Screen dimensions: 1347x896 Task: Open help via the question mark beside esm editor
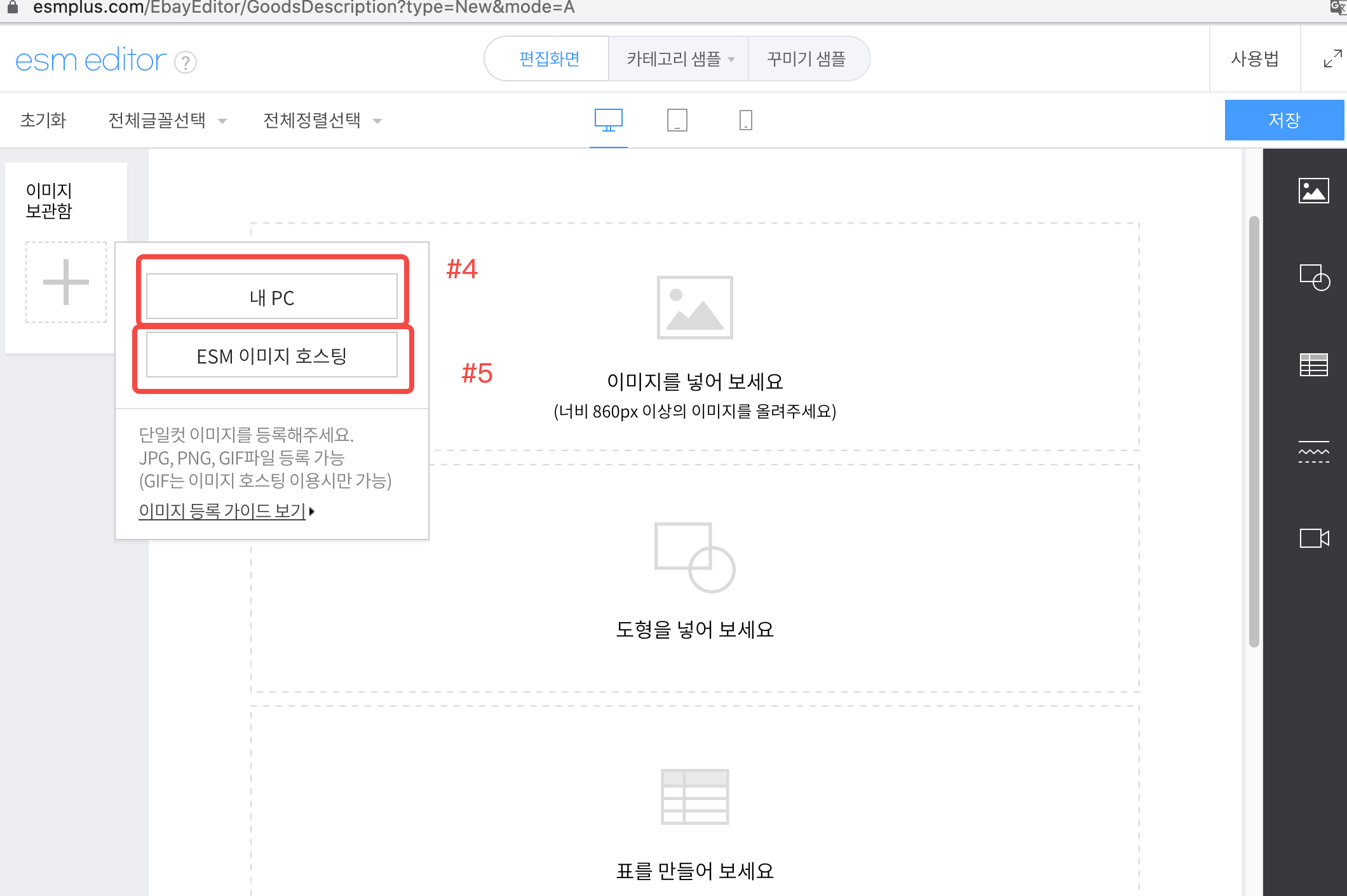click(184, 61)
